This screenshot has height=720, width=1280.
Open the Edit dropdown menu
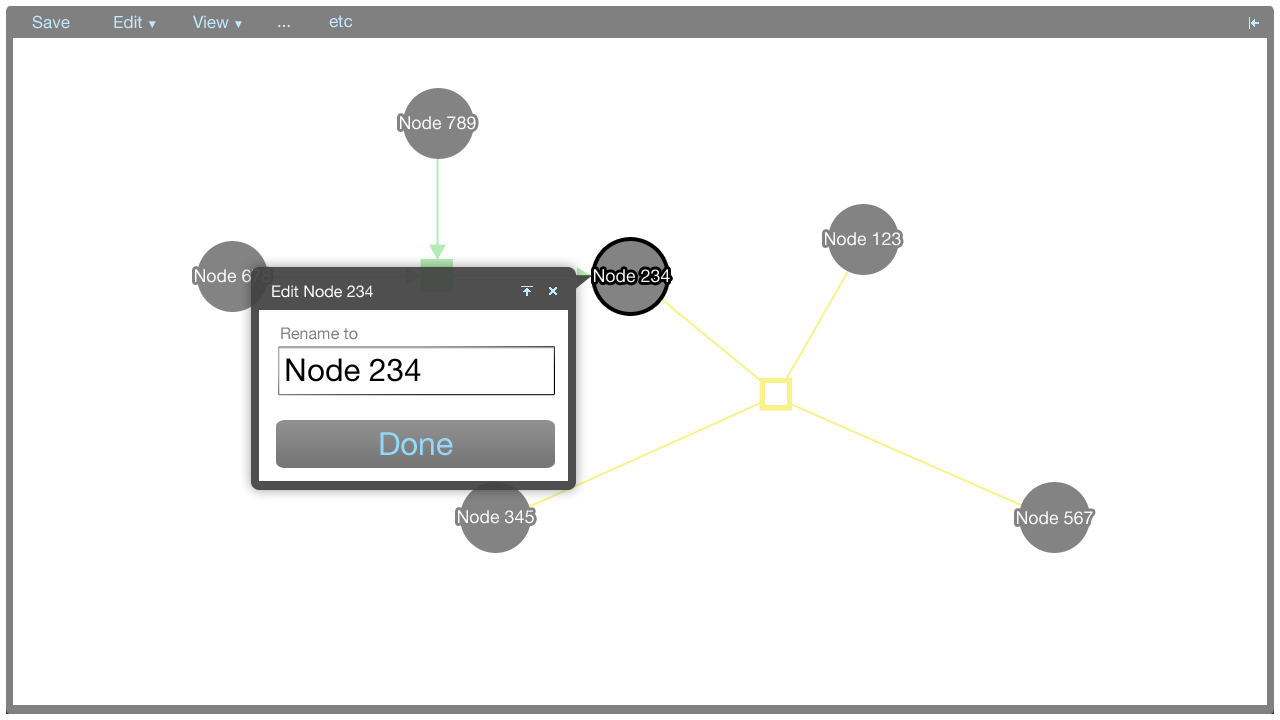[134, 22]
